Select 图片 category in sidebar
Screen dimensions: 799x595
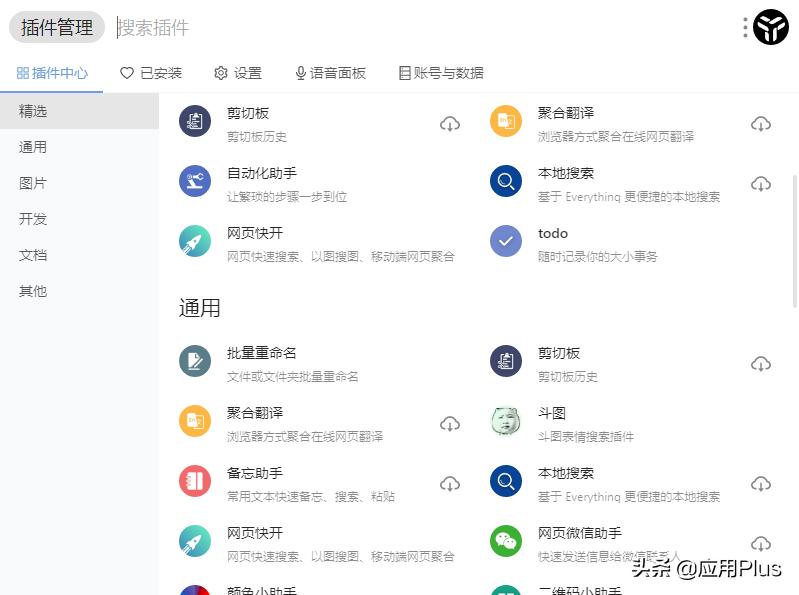click(x=79, y=183)
